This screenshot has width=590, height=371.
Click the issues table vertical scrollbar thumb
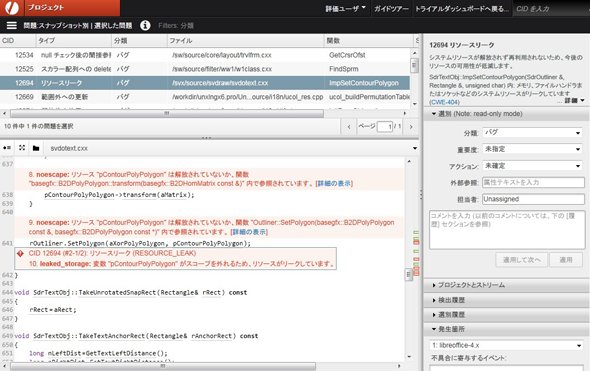coord(414,65)
